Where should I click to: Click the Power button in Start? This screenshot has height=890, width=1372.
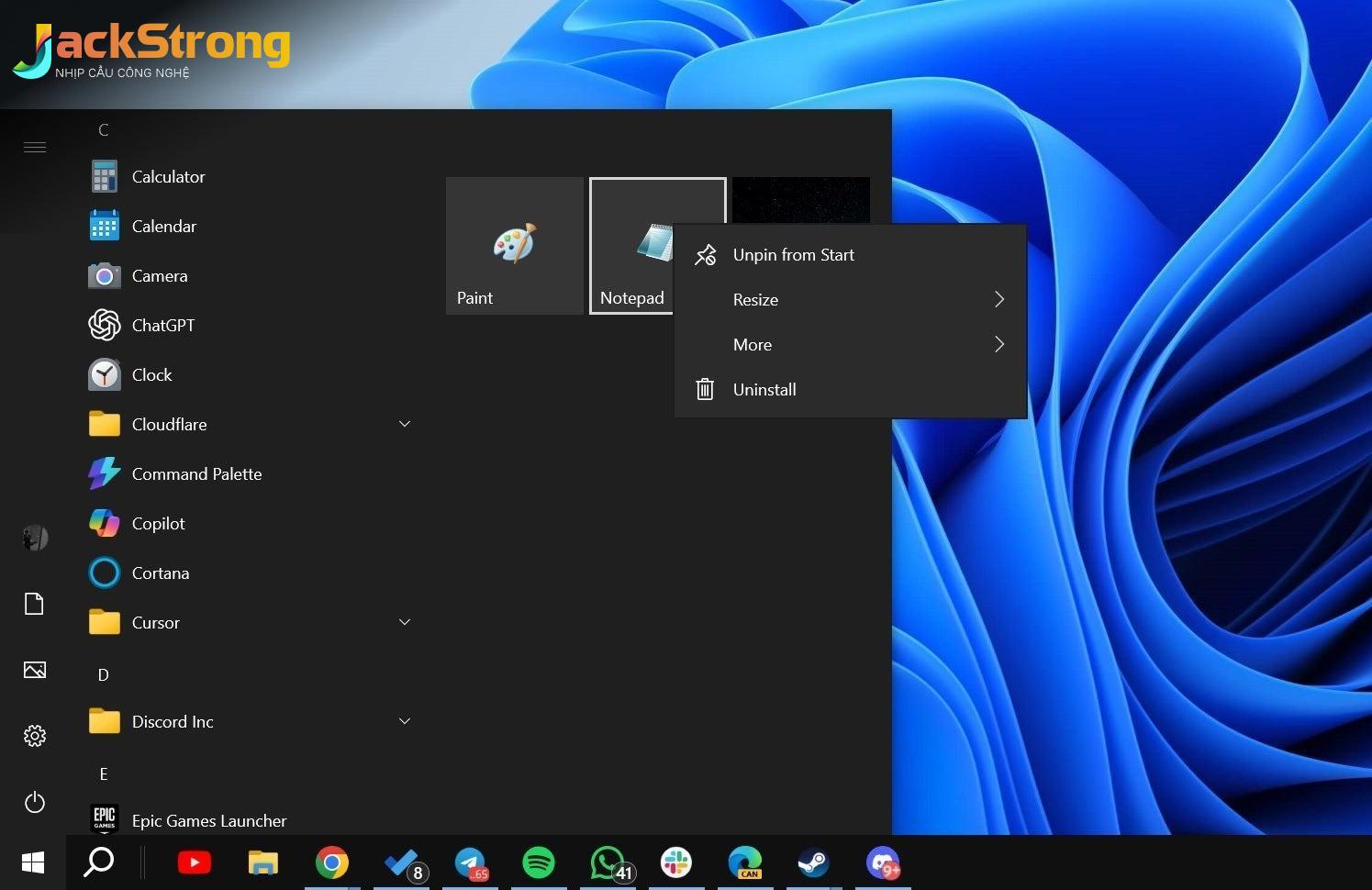click(35, 802)
